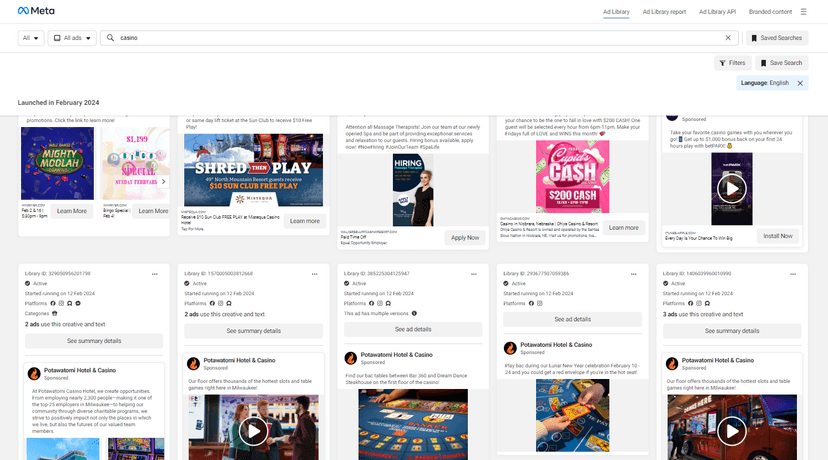The height and width of the screenshot is (460, 828).
Task: Clear the casino search with X icon
Action: click(728, 38)
